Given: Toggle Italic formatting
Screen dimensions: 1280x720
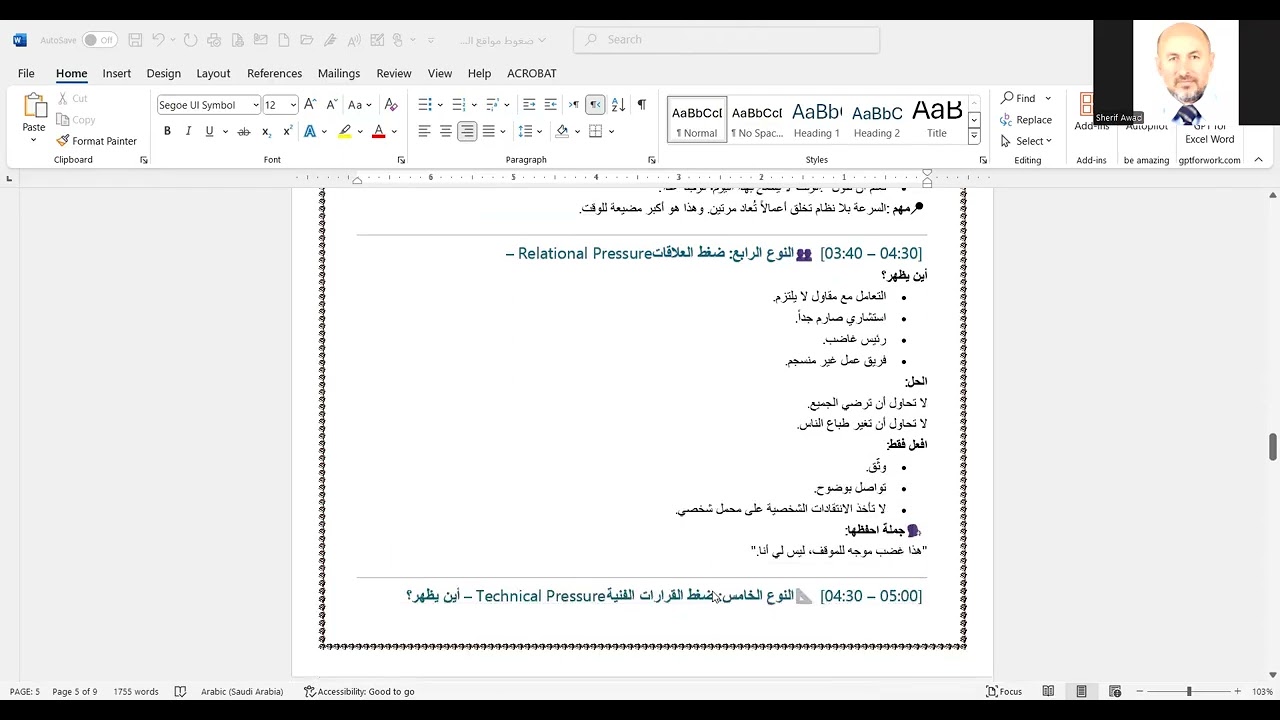Looking at the screenshot, I should (x=188, y=131).
